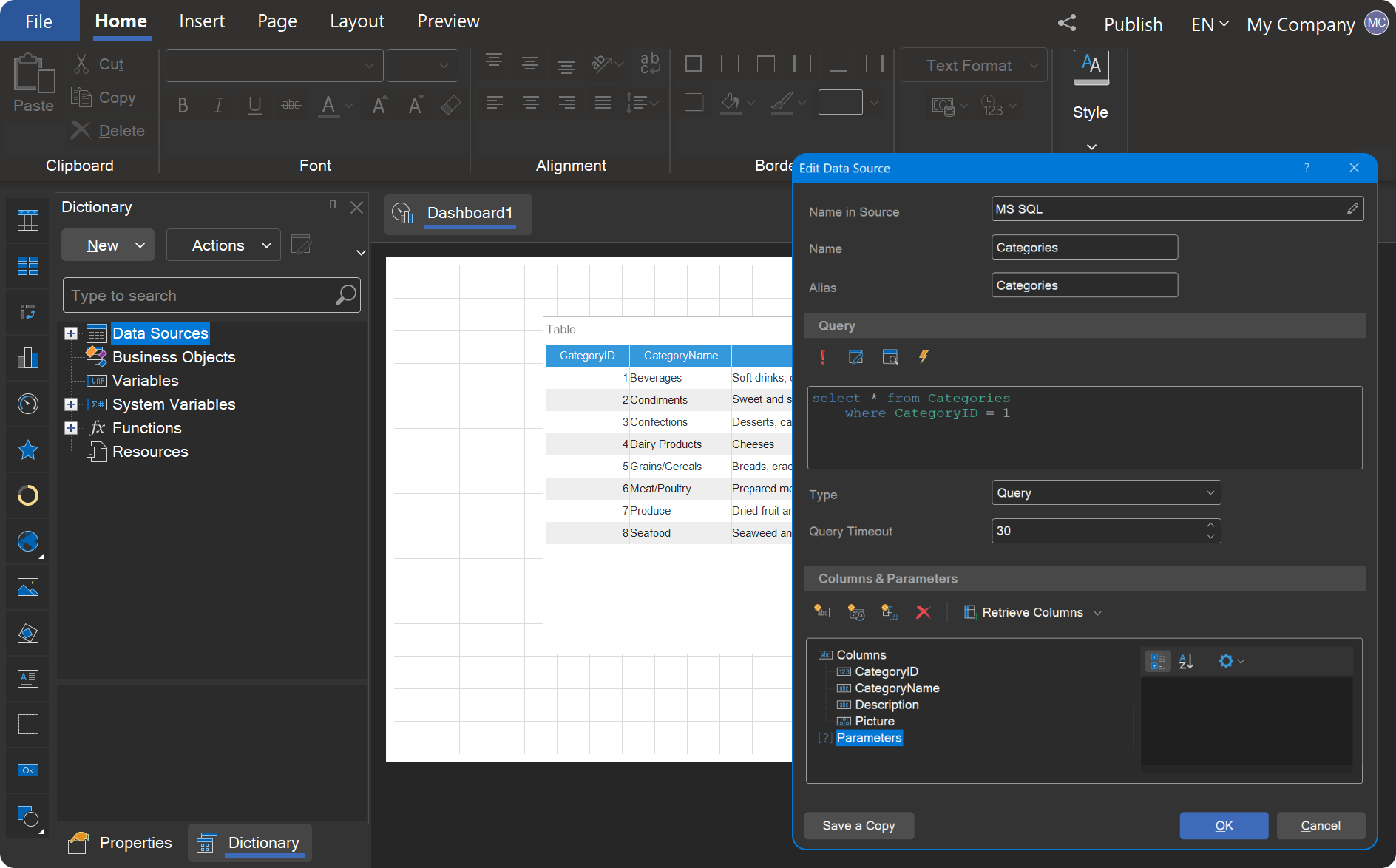
Task: Click the star icon in left sidebar
Action: (28, 450)
